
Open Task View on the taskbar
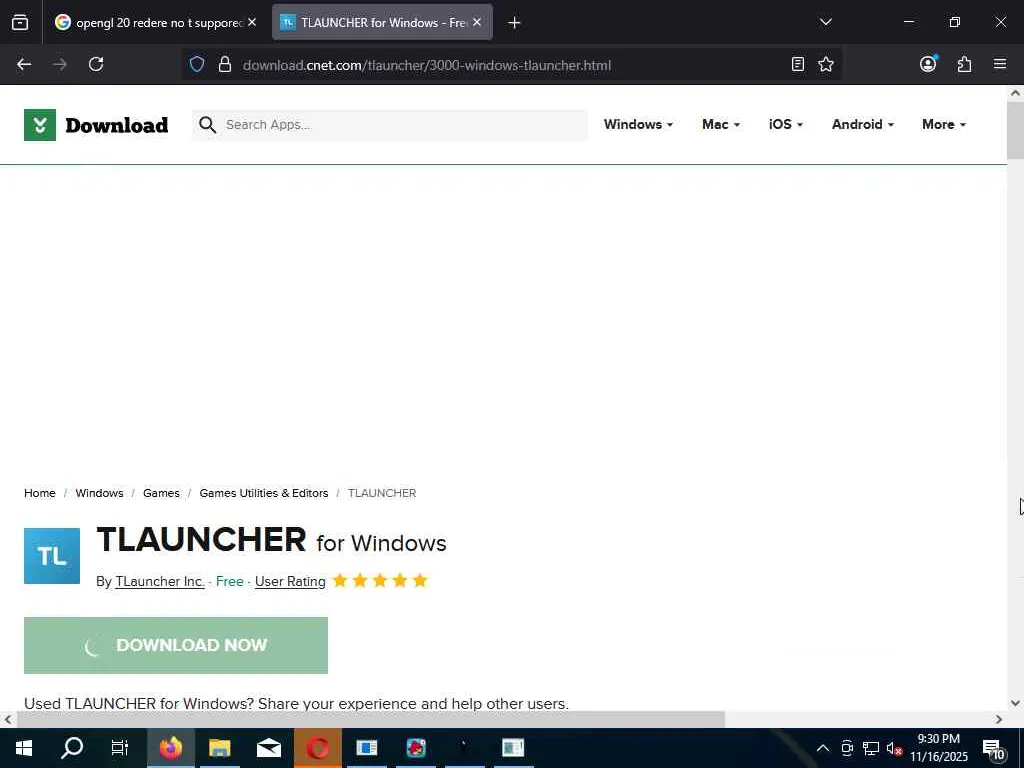coord(120,748)
